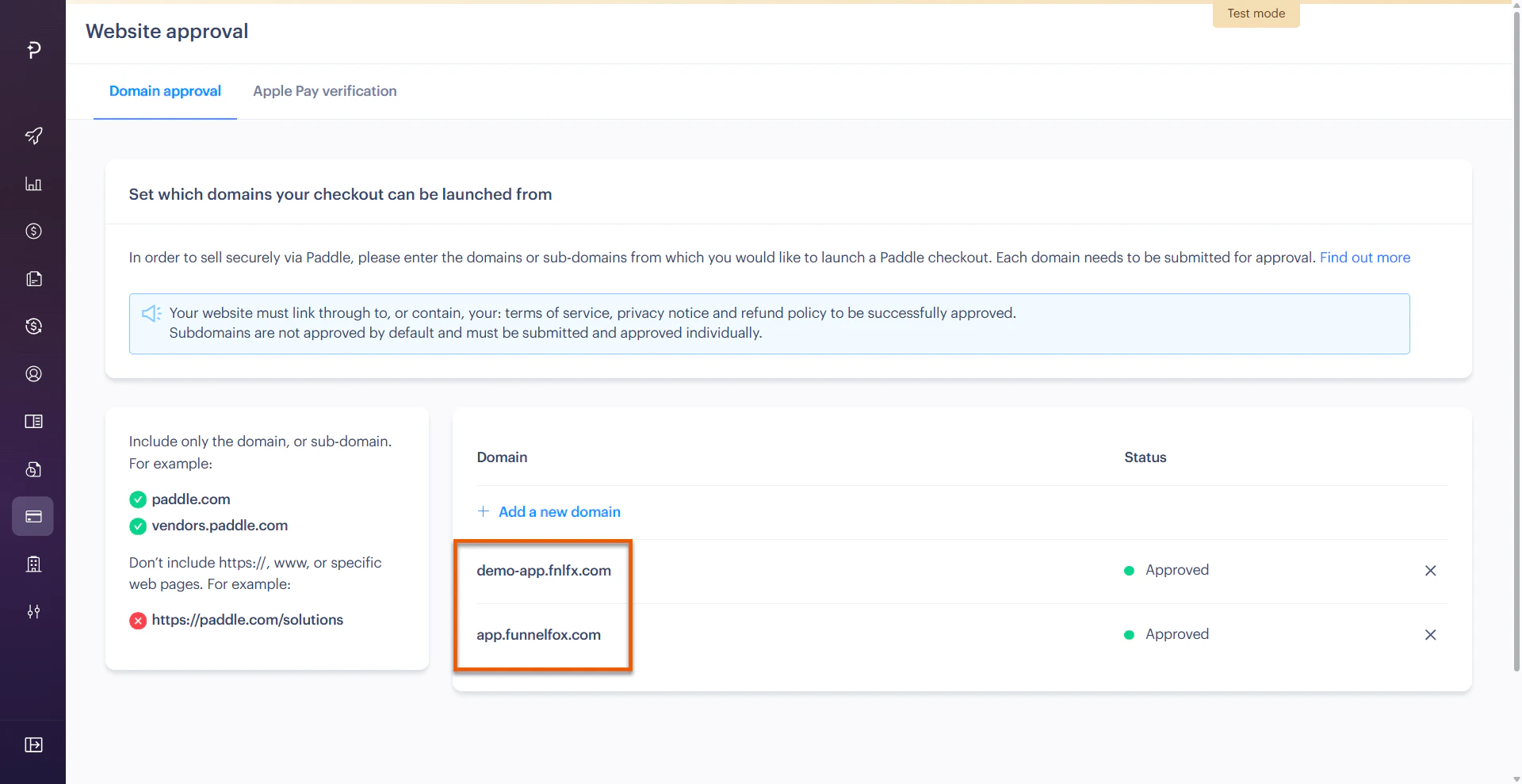Click the green check next to paddle.com

point(138,499)
